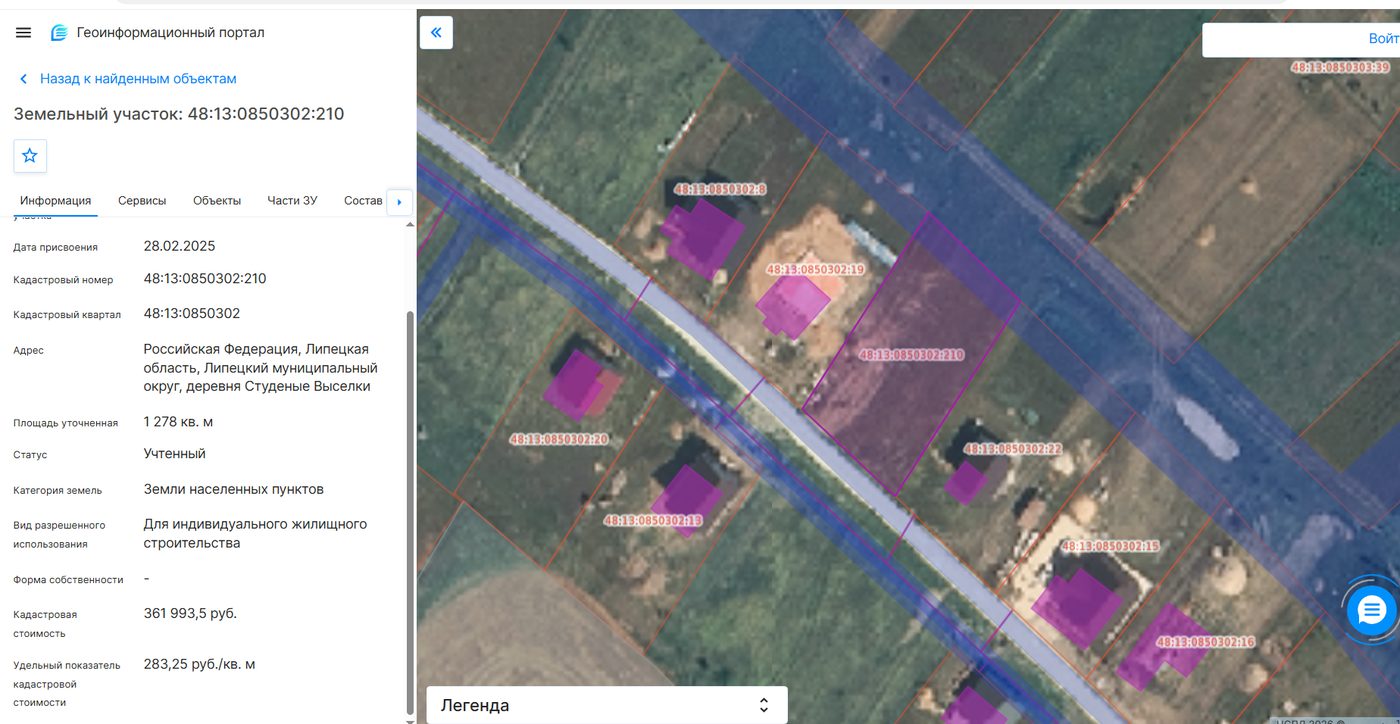Go back via Назад к найденным объектам
This screenshot has height=724, width=1400.
138,79
